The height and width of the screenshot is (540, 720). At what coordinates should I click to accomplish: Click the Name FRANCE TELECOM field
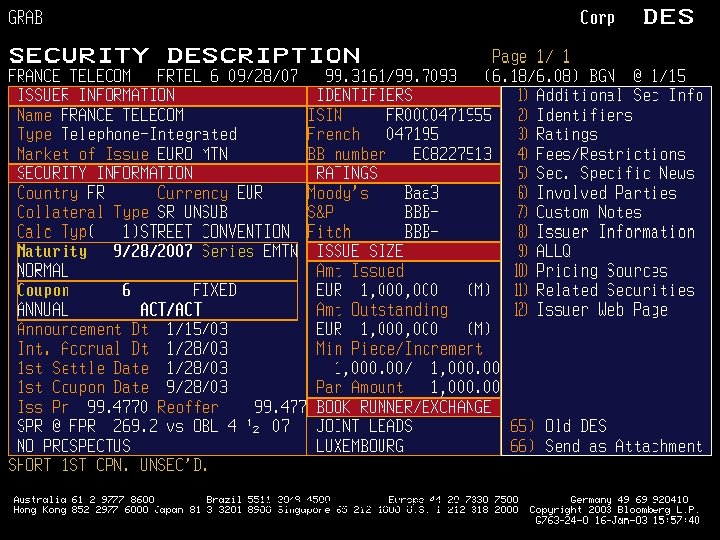pyautogui.click(x=101, y=115)
